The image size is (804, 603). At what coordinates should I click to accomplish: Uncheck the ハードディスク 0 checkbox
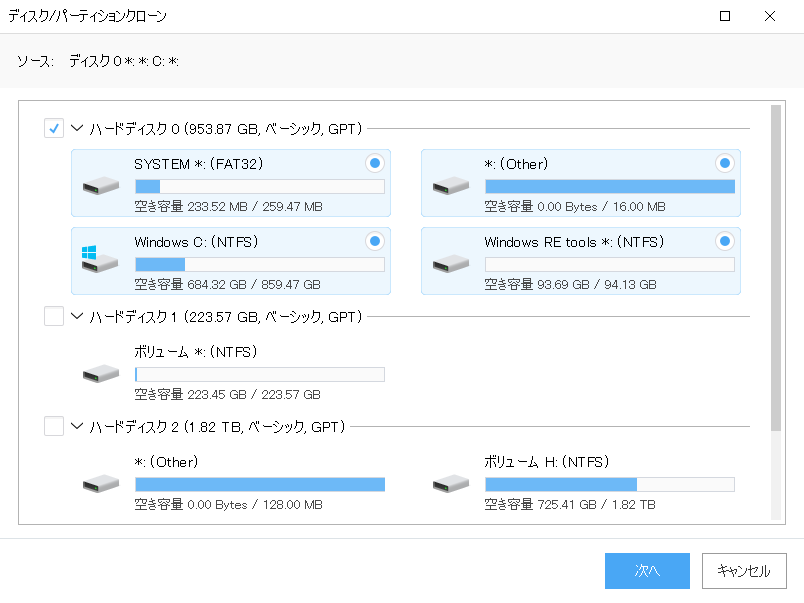pyautogui.click(x=54, y=128)
